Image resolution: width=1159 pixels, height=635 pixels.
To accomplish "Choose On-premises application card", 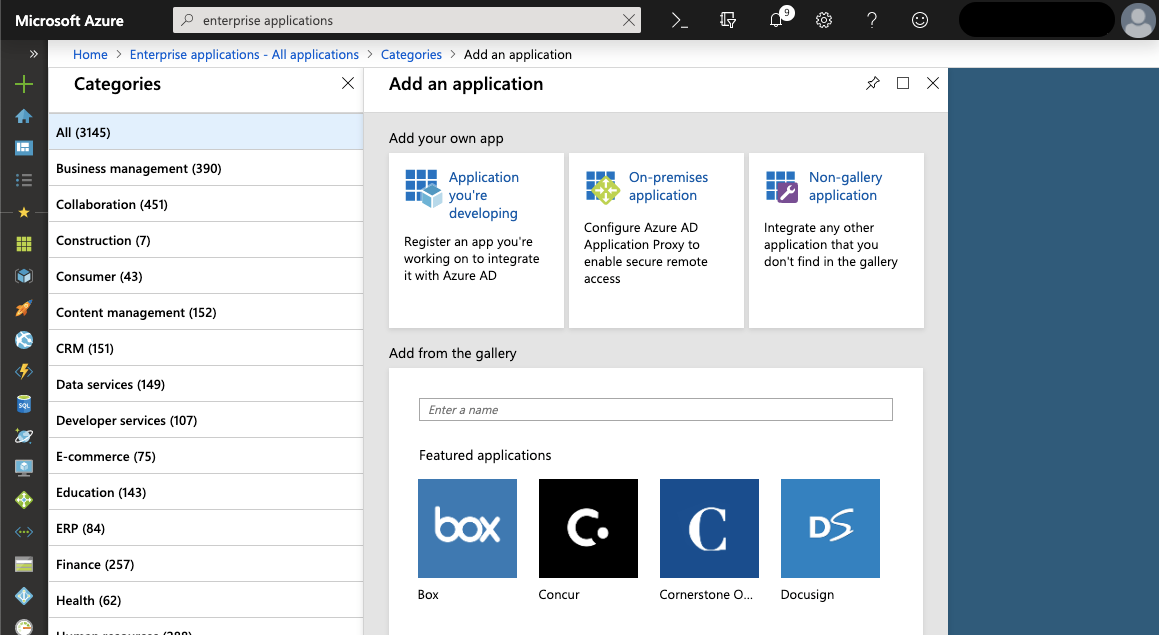I will point(656,240).
